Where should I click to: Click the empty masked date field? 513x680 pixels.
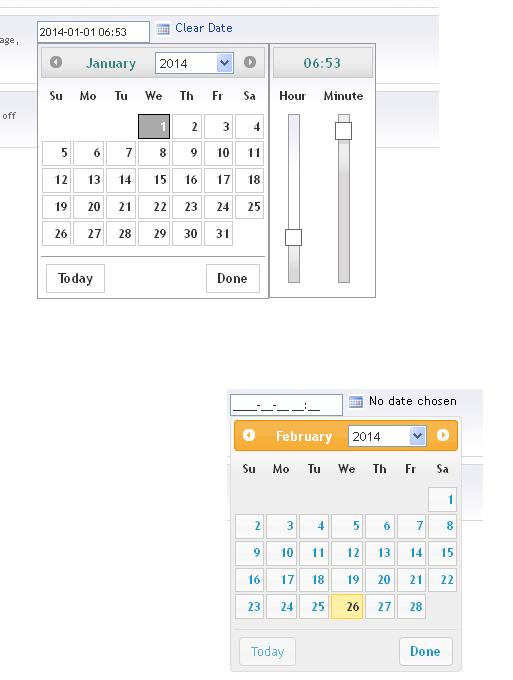click(x=286, y=405)
